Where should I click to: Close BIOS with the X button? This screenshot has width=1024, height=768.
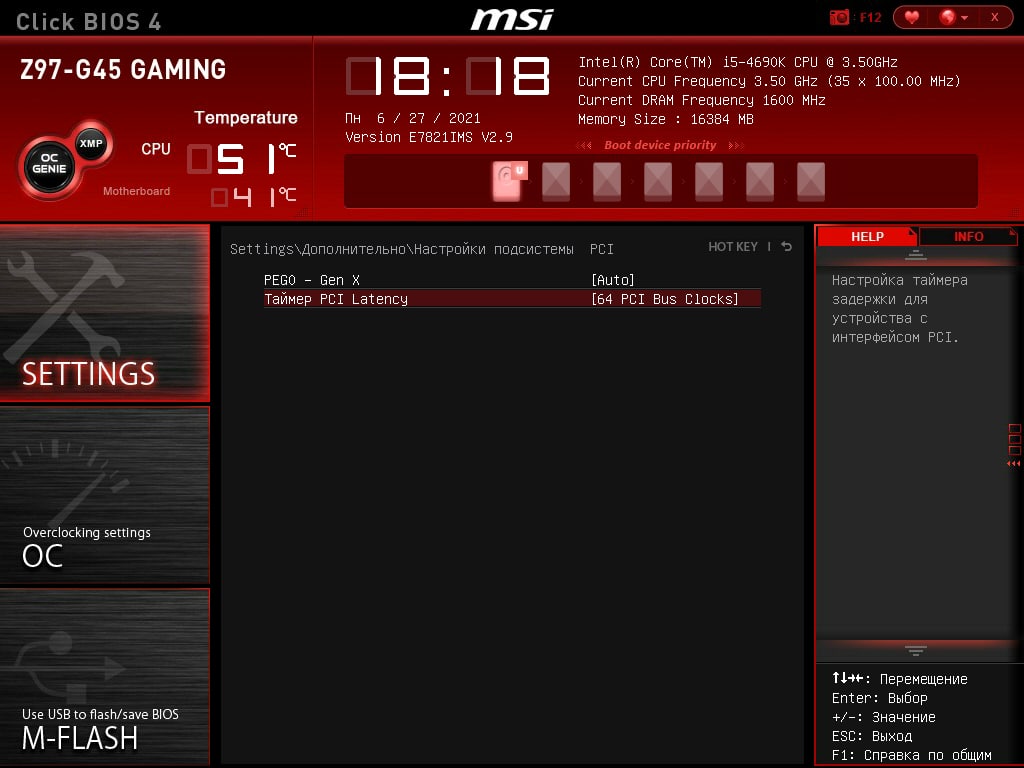tap(995, 17)
